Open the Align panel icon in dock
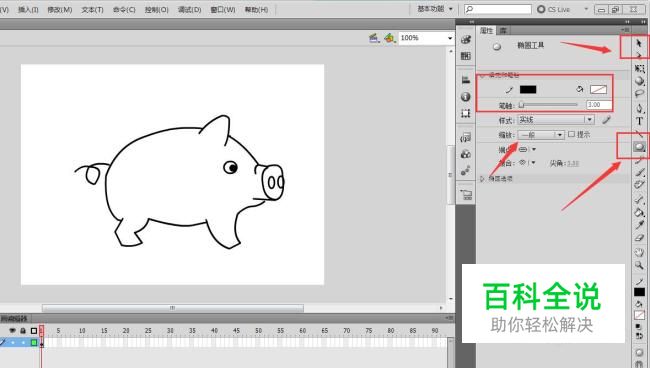This screenshot has width=650, height=368. pos(466,80)
